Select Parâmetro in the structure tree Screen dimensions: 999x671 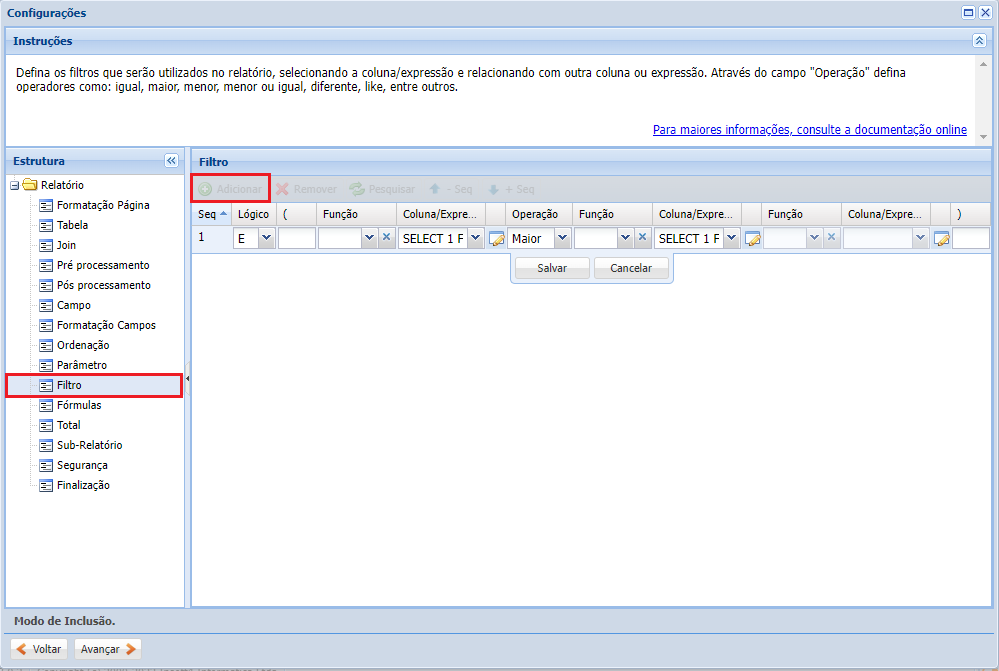81,365
